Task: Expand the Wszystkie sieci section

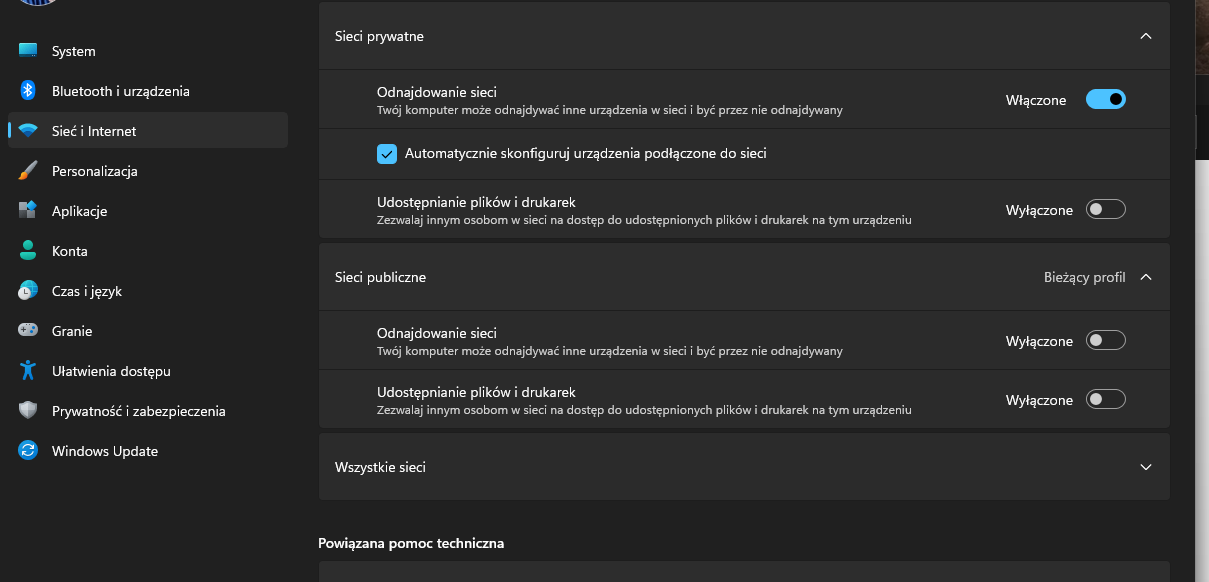Action: coord(1146,467)
